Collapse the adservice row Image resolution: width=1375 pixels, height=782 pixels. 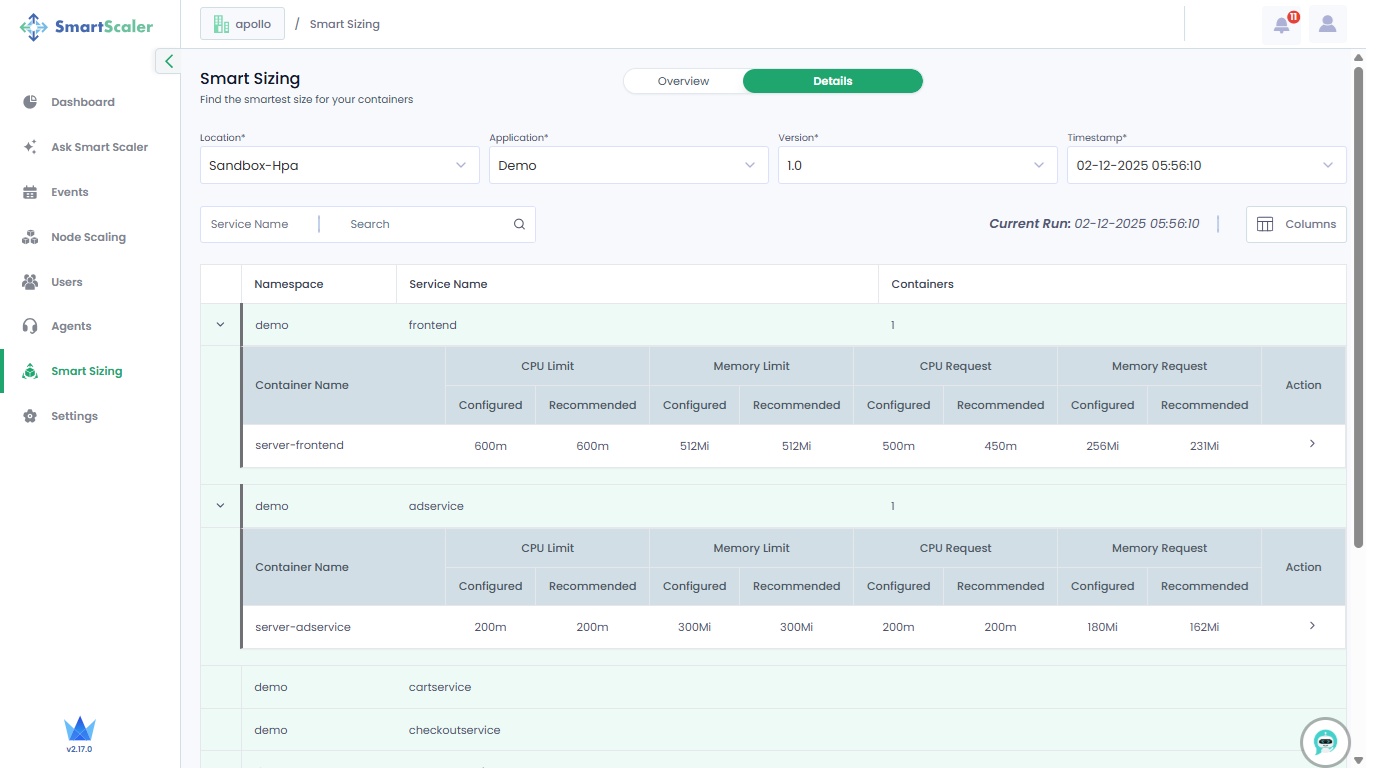[x=220, y=506]
